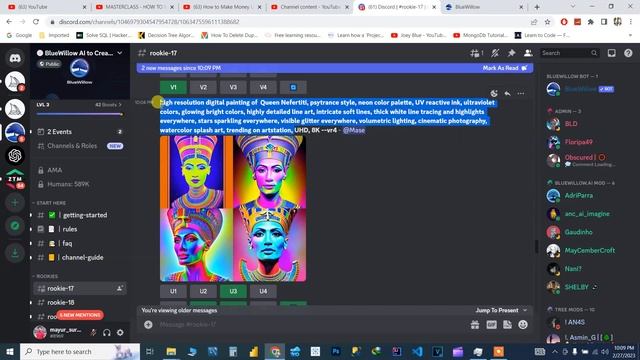
Task: Open the ChatGPT server icon
Action: (15, 156)
